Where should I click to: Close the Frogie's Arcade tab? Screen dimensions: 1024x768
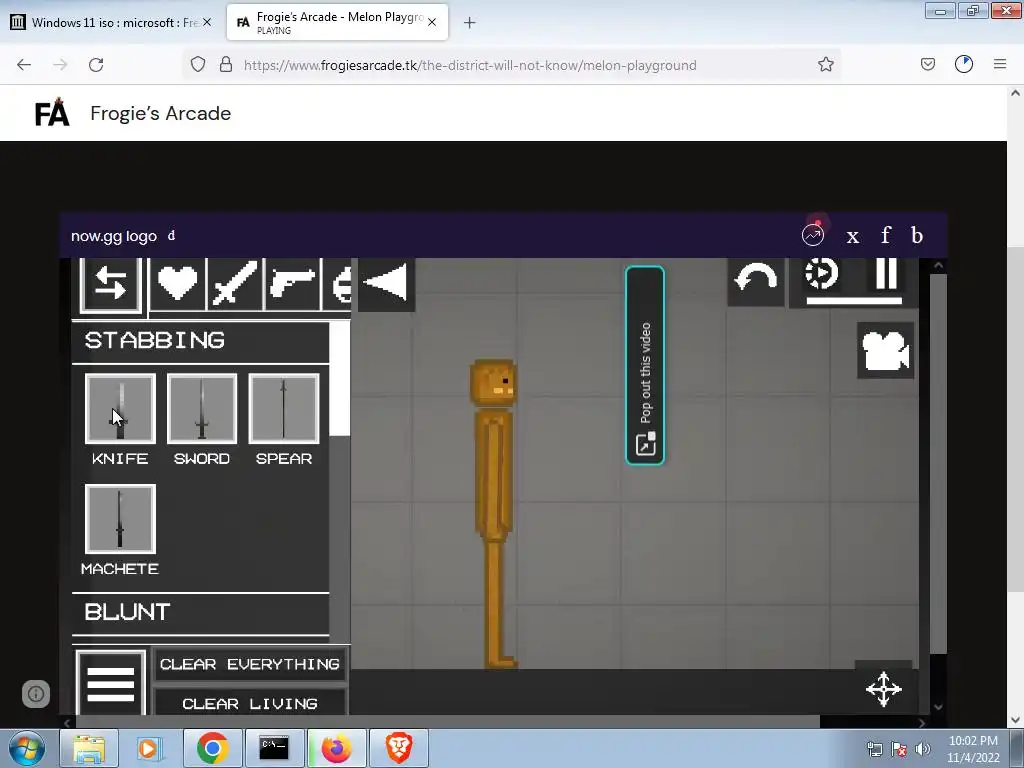click(x=432, y=23)
